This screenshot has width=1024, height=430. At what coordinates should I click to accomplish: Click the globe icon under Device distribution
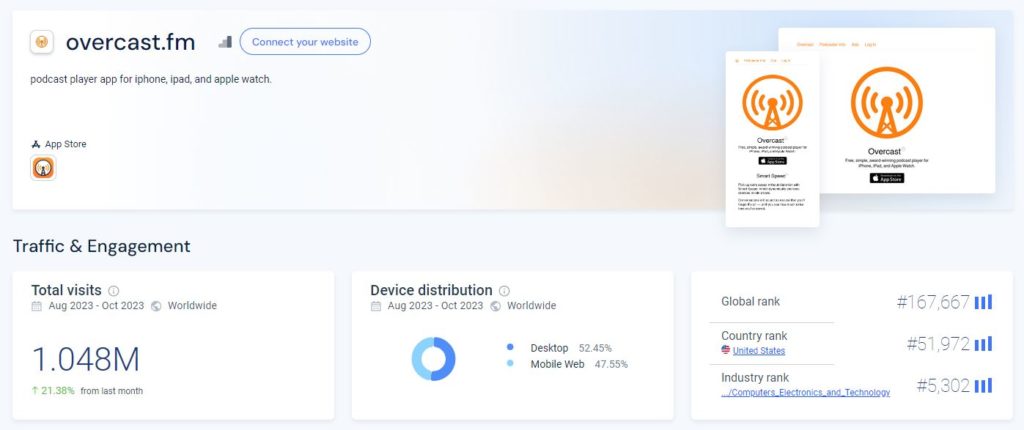[x=495, y=306]
